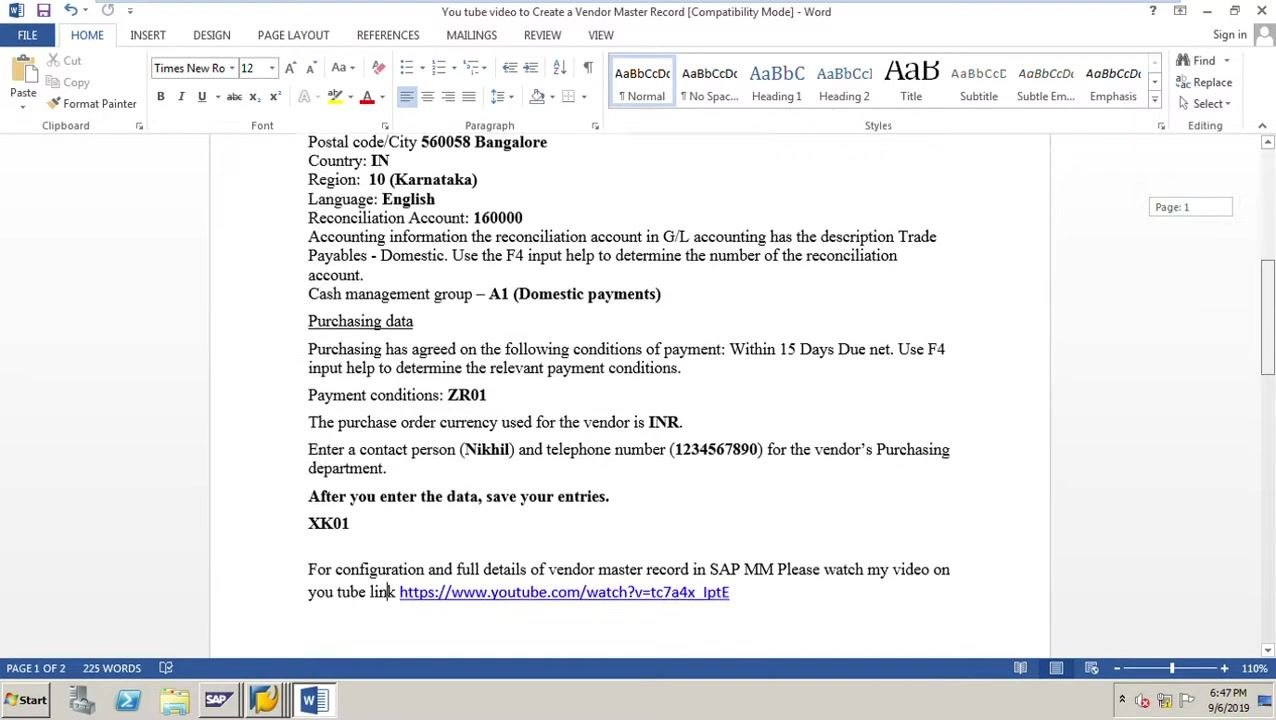Toggle Align Left paragraph button
Image resolution: width=1276 pixels, height=720 pixels.
tap(406, 97)
